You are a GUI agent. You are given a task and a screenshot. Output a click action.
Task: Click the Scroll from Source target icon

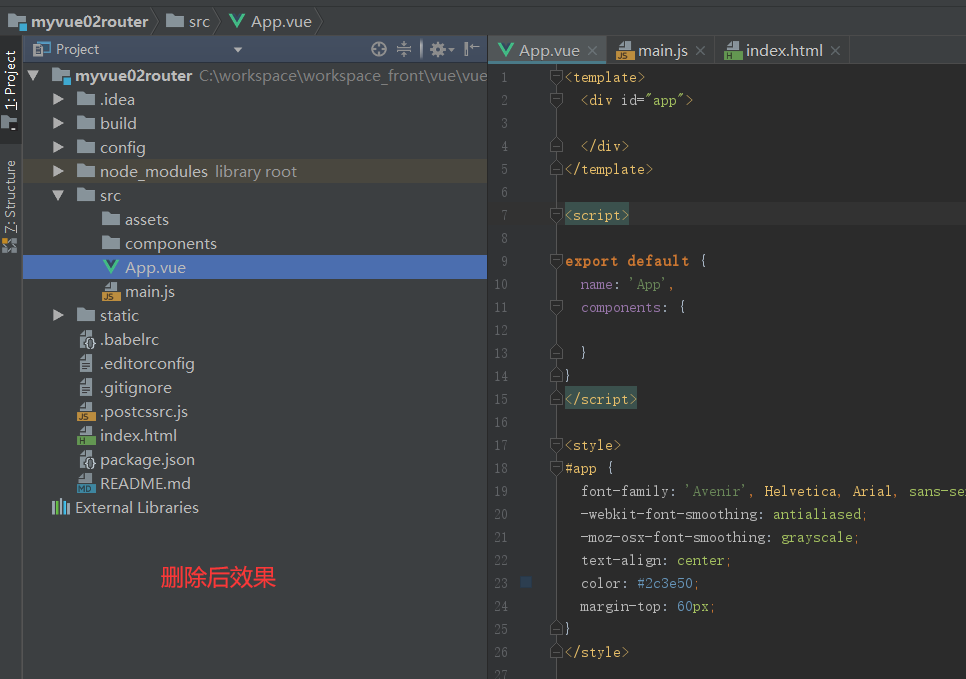coord(379,49)
